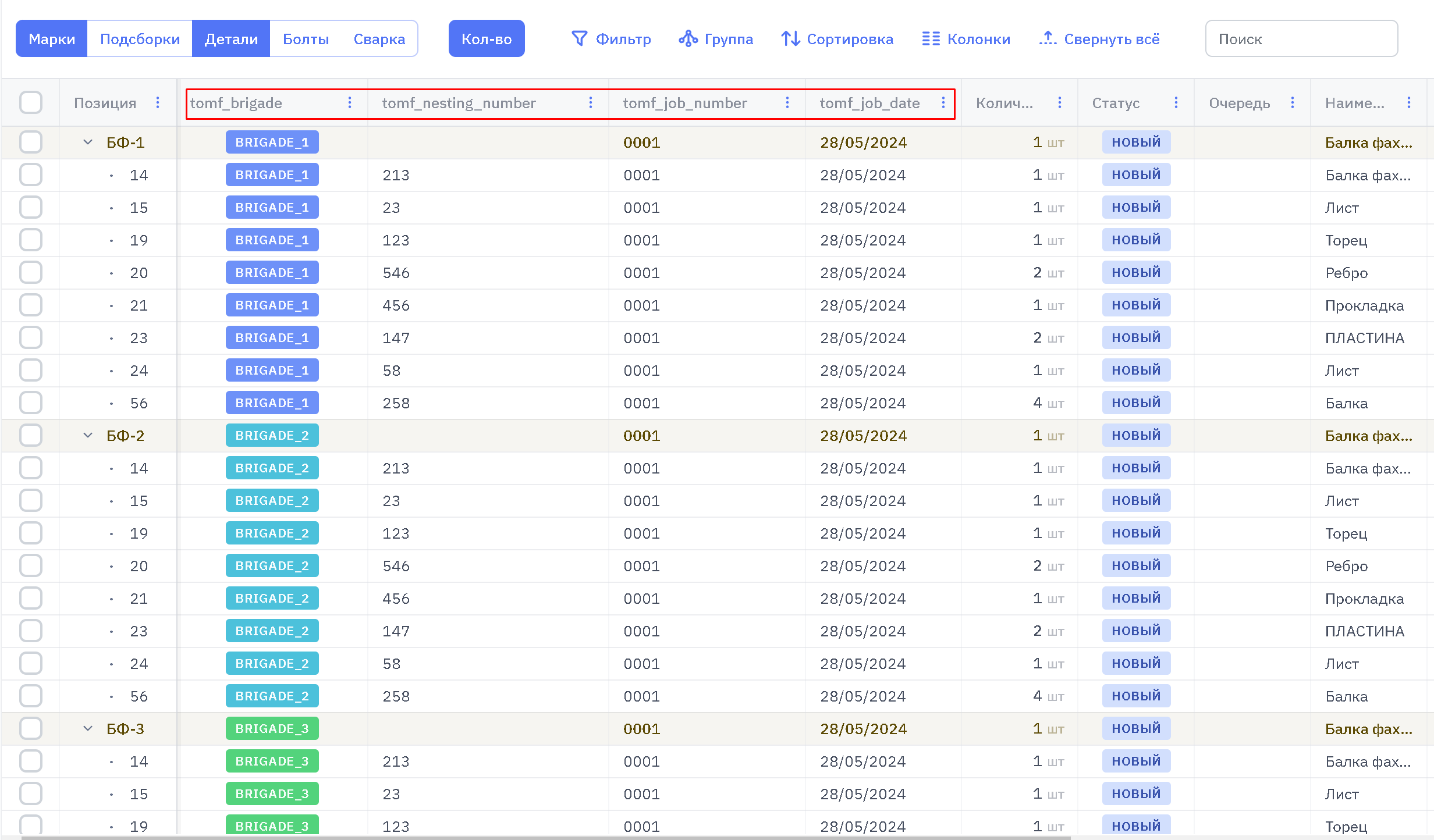Check the БФ-3 position 15 checkbox
Screen dimensions: 1434x840
[31, 793]
